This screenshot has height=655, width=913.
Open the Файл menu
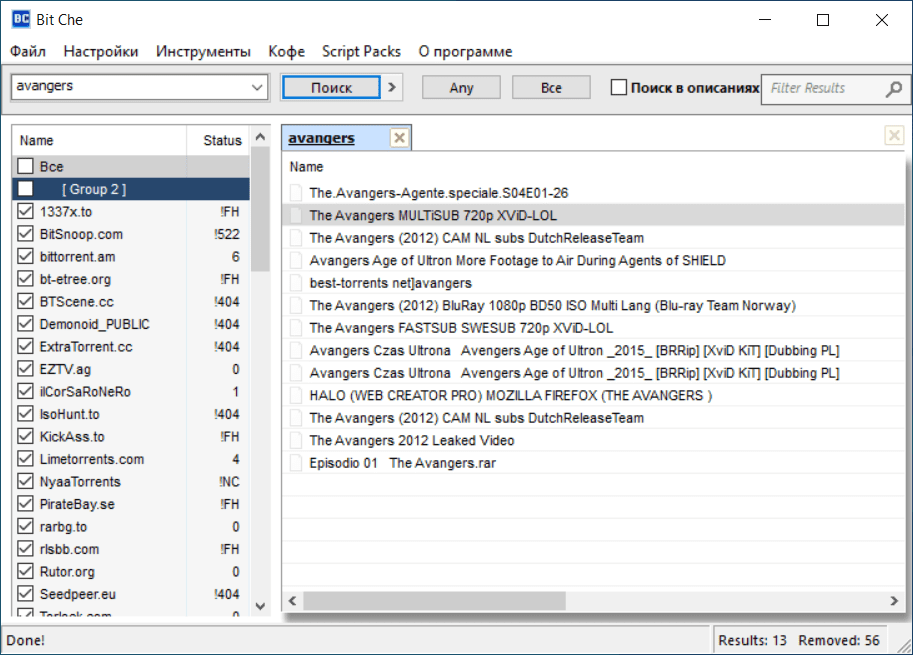tap(28, 51)
